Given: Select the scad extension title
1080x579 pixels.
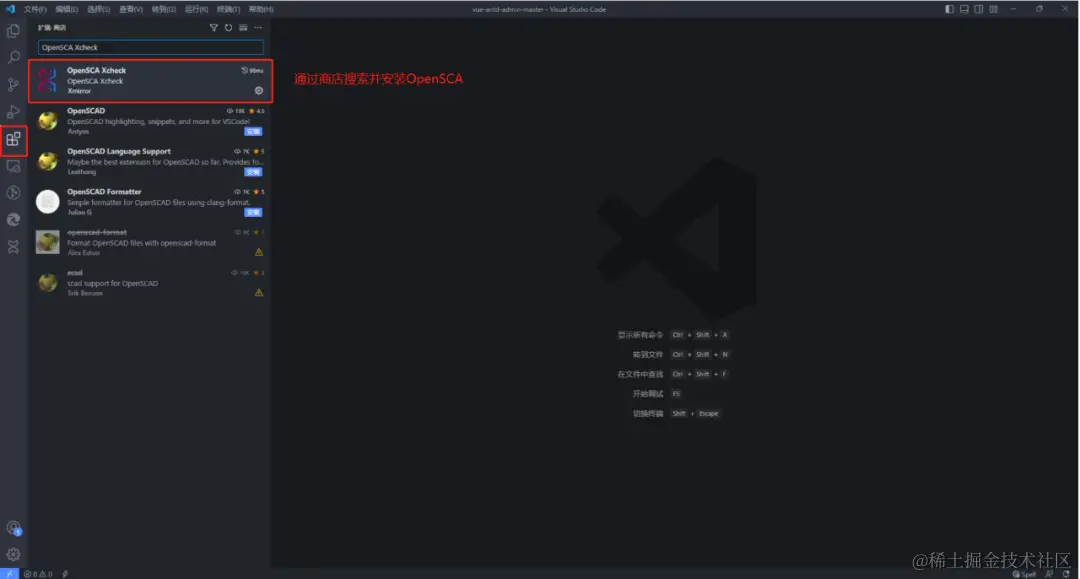Looking at the screenshot, I should pos(75,273).
